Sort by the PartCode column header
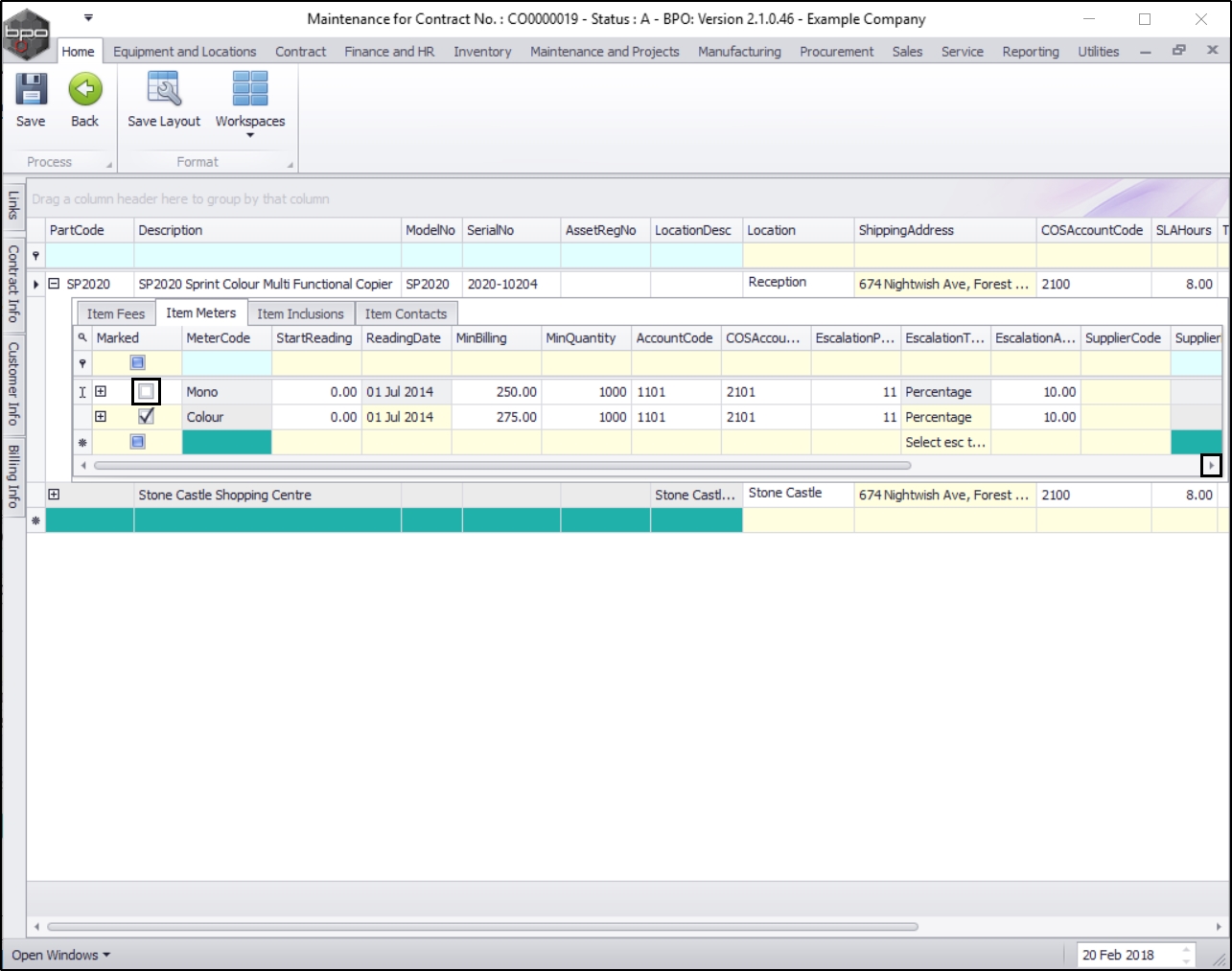1232x971 pixels. (x=89, y=230)
